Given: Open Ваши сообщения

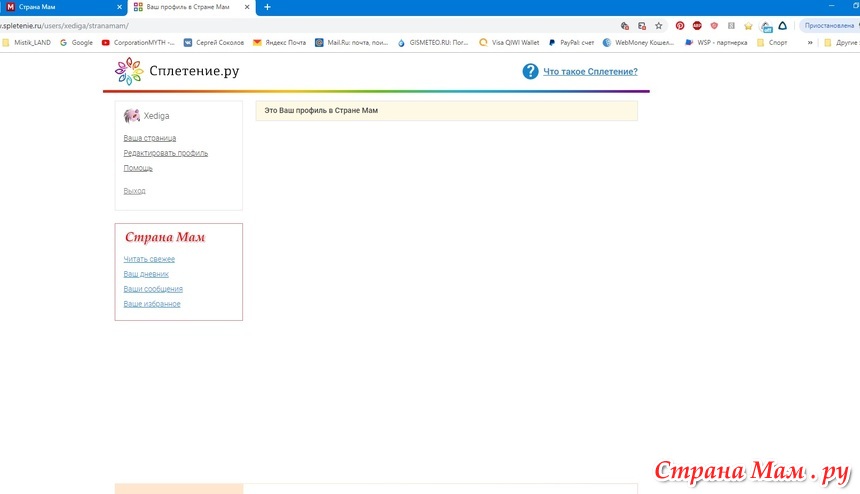Looking at the screenshot, I should 153,289.
